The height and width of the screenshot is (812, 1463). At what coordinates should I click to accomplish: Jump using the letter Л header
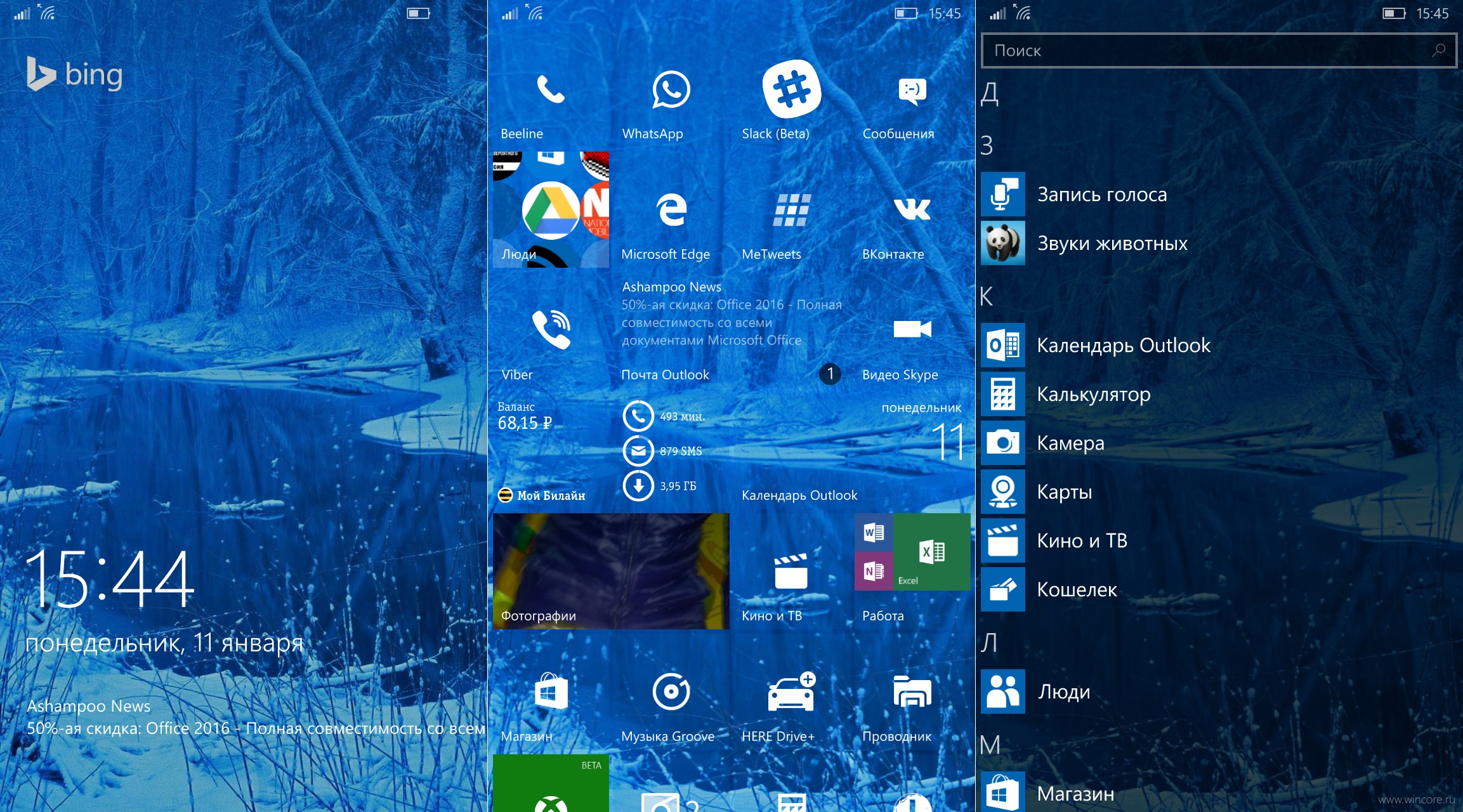pyautogui.click(x=988, y=643)
